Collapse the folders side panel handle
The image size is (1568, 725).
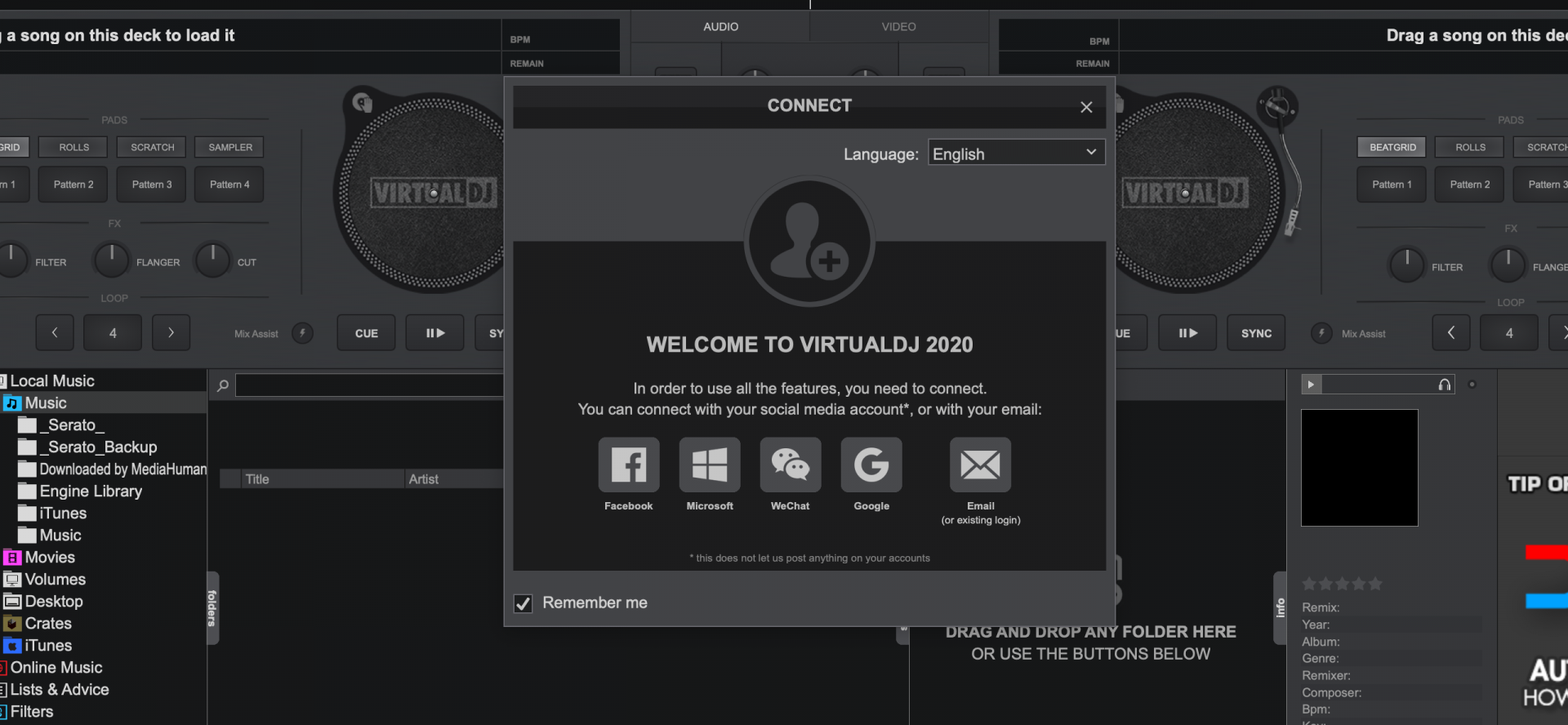[x=212, y=608]
